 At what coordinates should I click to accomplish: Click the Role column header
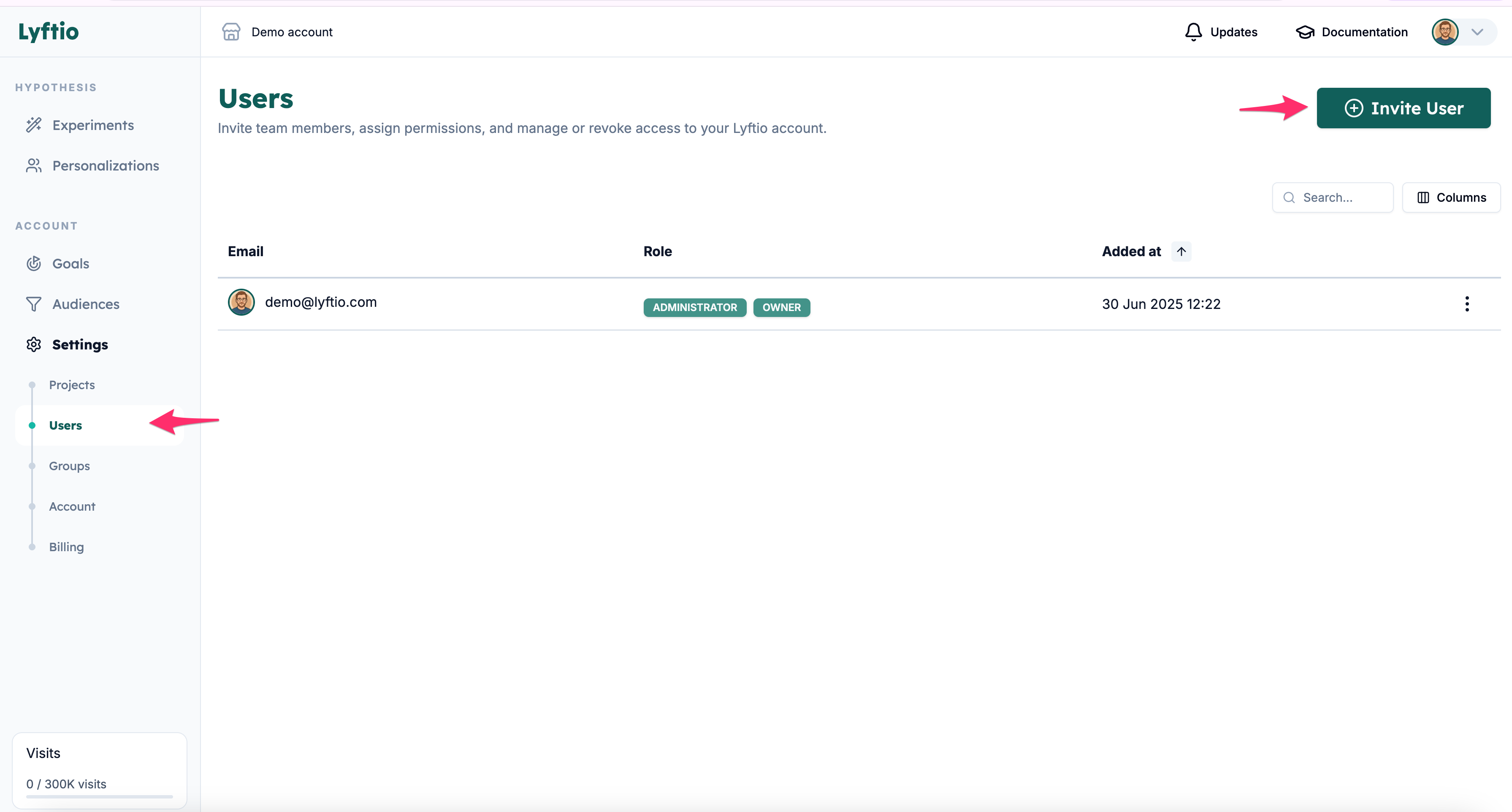point(657,251)
